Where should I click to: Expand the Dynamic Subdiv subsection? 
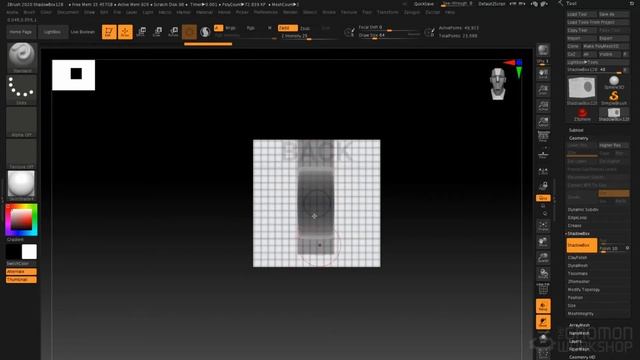point(583,209)
